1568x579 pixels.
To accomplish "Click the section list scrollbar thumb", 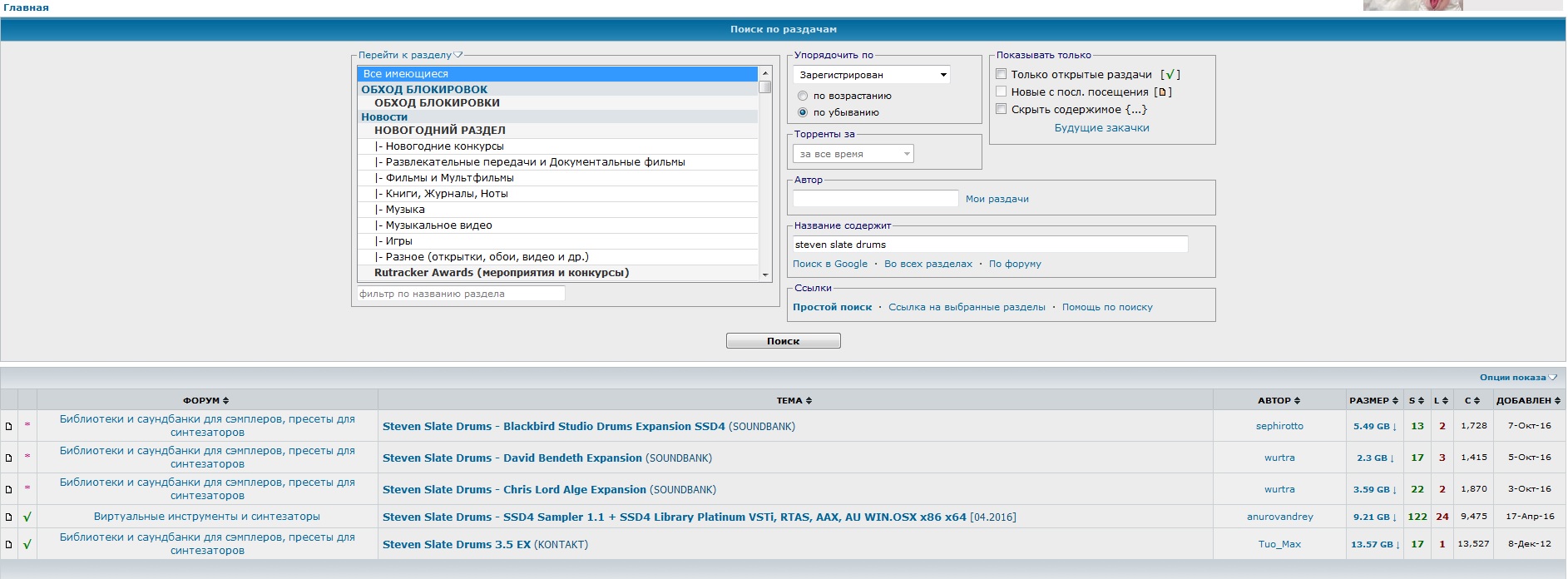I will coord(765,87).
